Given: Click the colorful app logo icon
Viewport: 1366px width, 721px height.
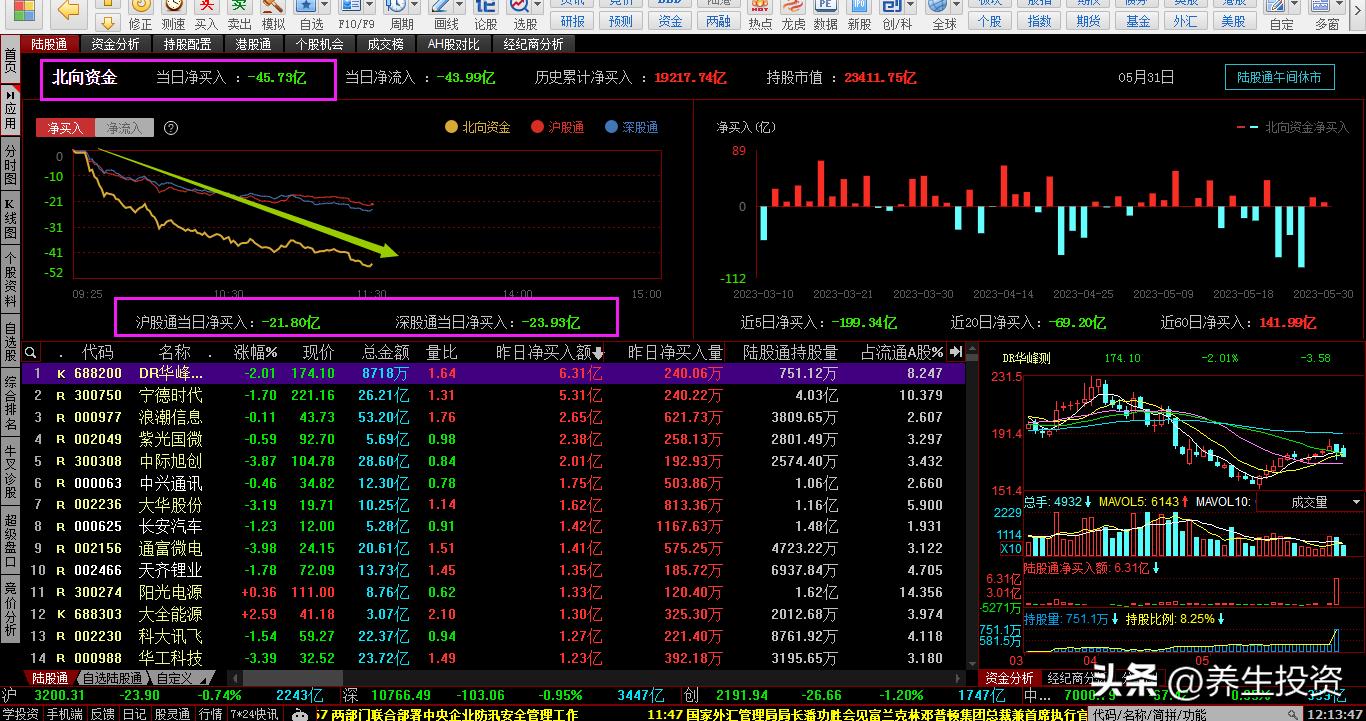Looking at the screenshot, I should coord(22,11).
